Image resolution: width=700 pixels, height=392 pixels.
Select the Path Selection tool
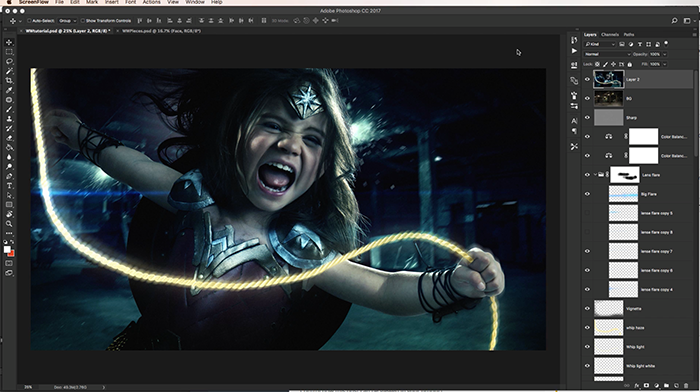(9, 196)
